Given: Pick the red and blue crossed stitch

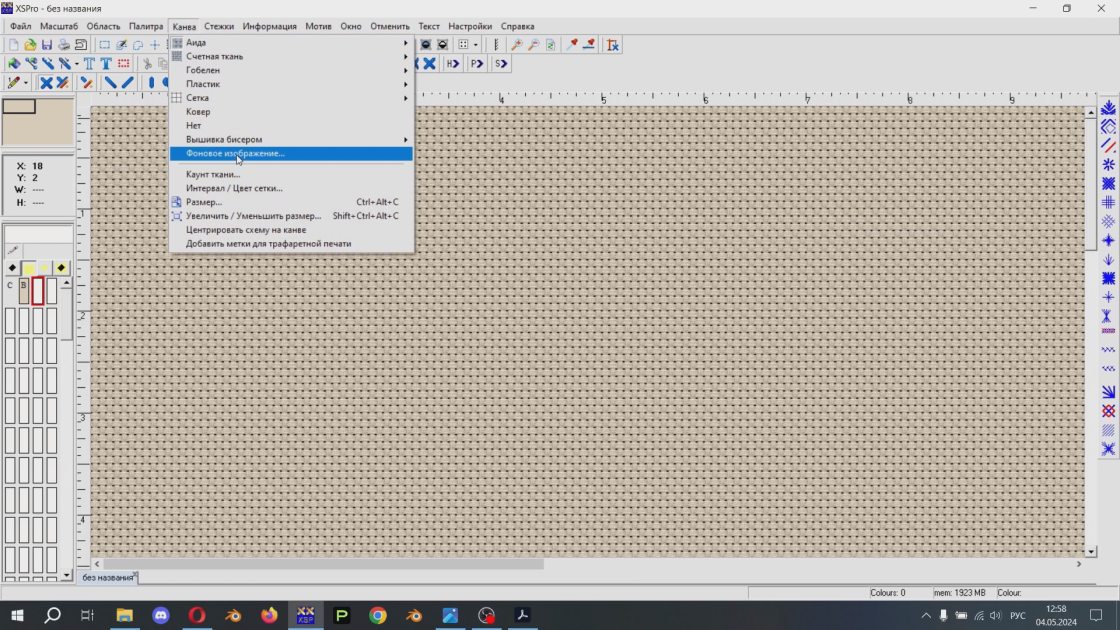Looking at the screenshot, I should tap(1108, 411).
